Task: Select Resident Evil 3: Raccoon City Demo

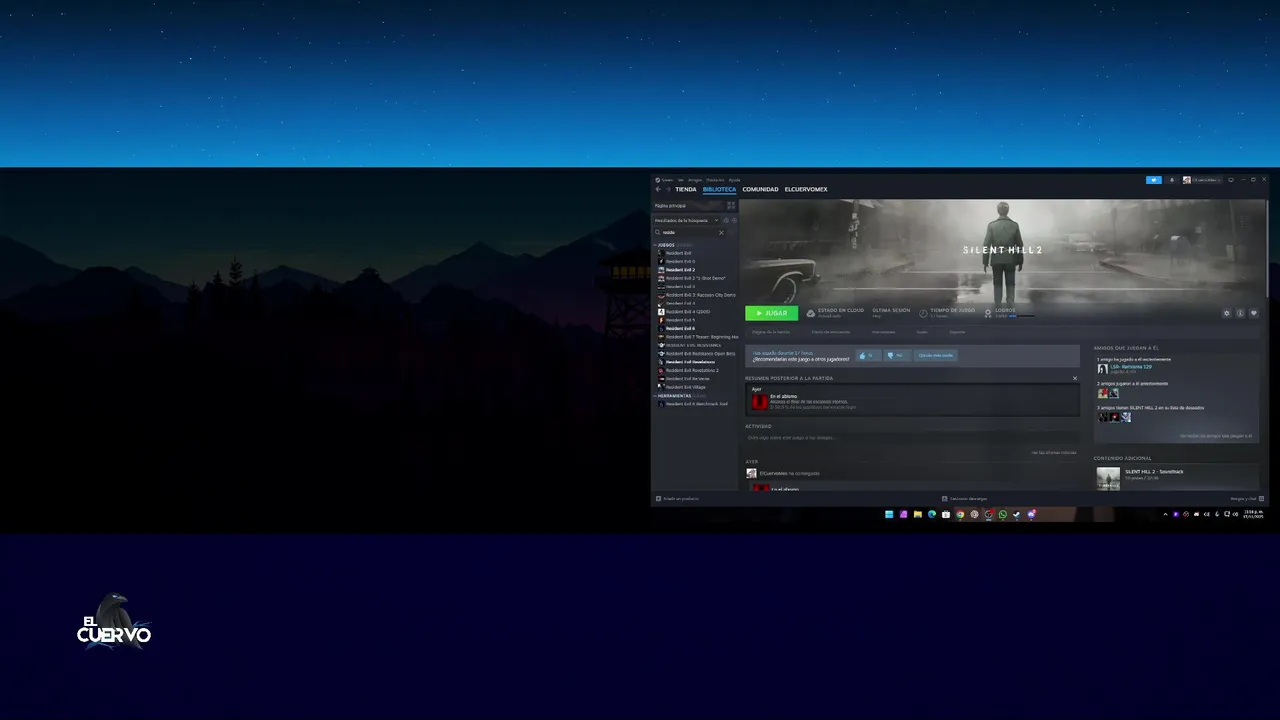Action: coord(695,295)
